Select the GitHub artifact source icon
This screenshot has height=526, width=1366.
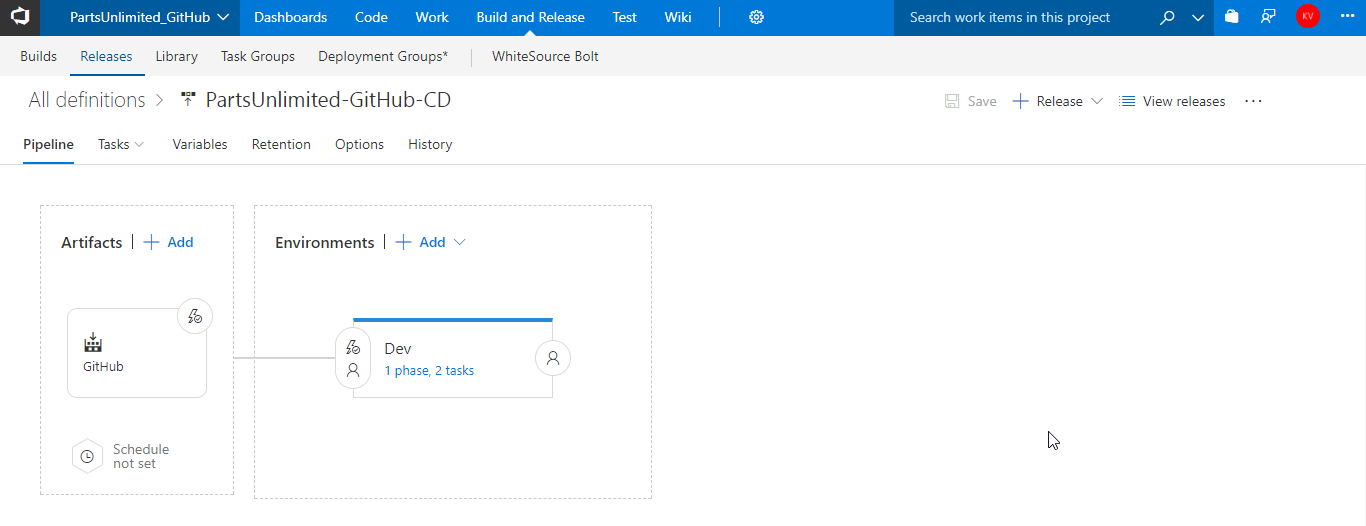click(93, 343)
